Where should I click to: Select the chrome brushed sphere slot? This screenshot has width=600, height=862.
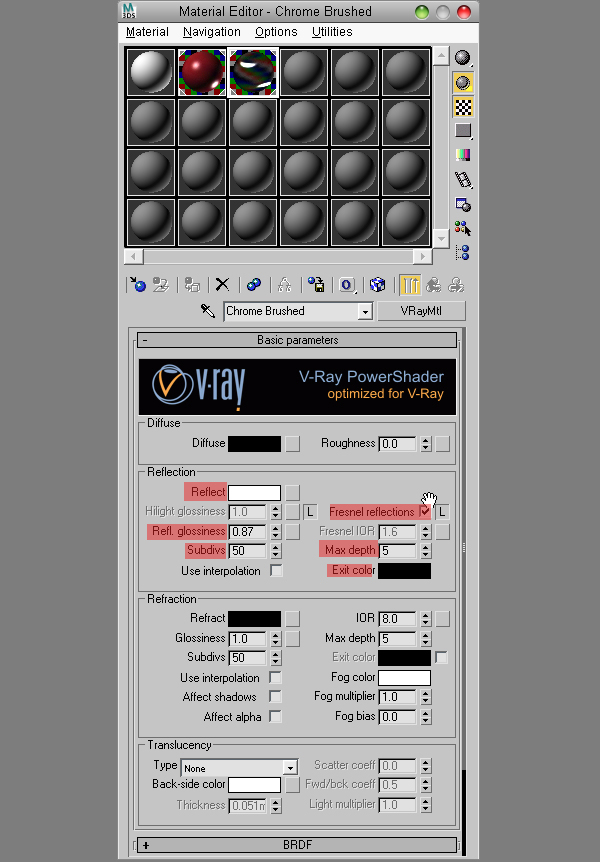(253, 72)
